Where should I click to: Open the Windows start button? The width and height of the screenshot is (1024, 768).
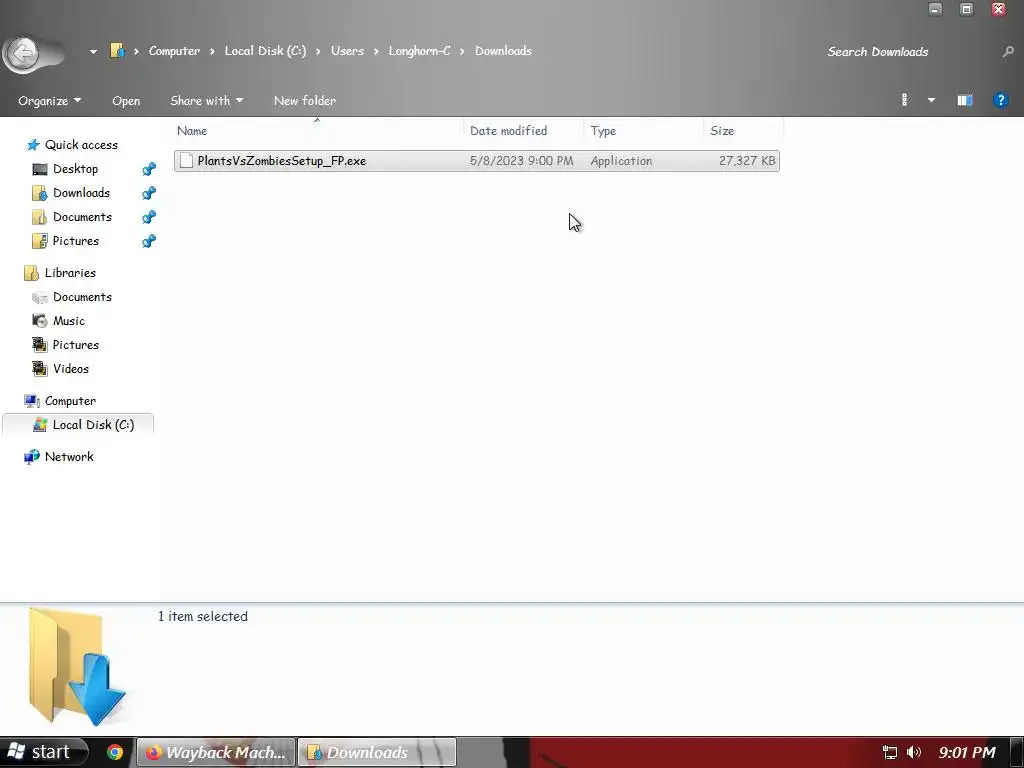pyautogui.click(x=43, y=752)
